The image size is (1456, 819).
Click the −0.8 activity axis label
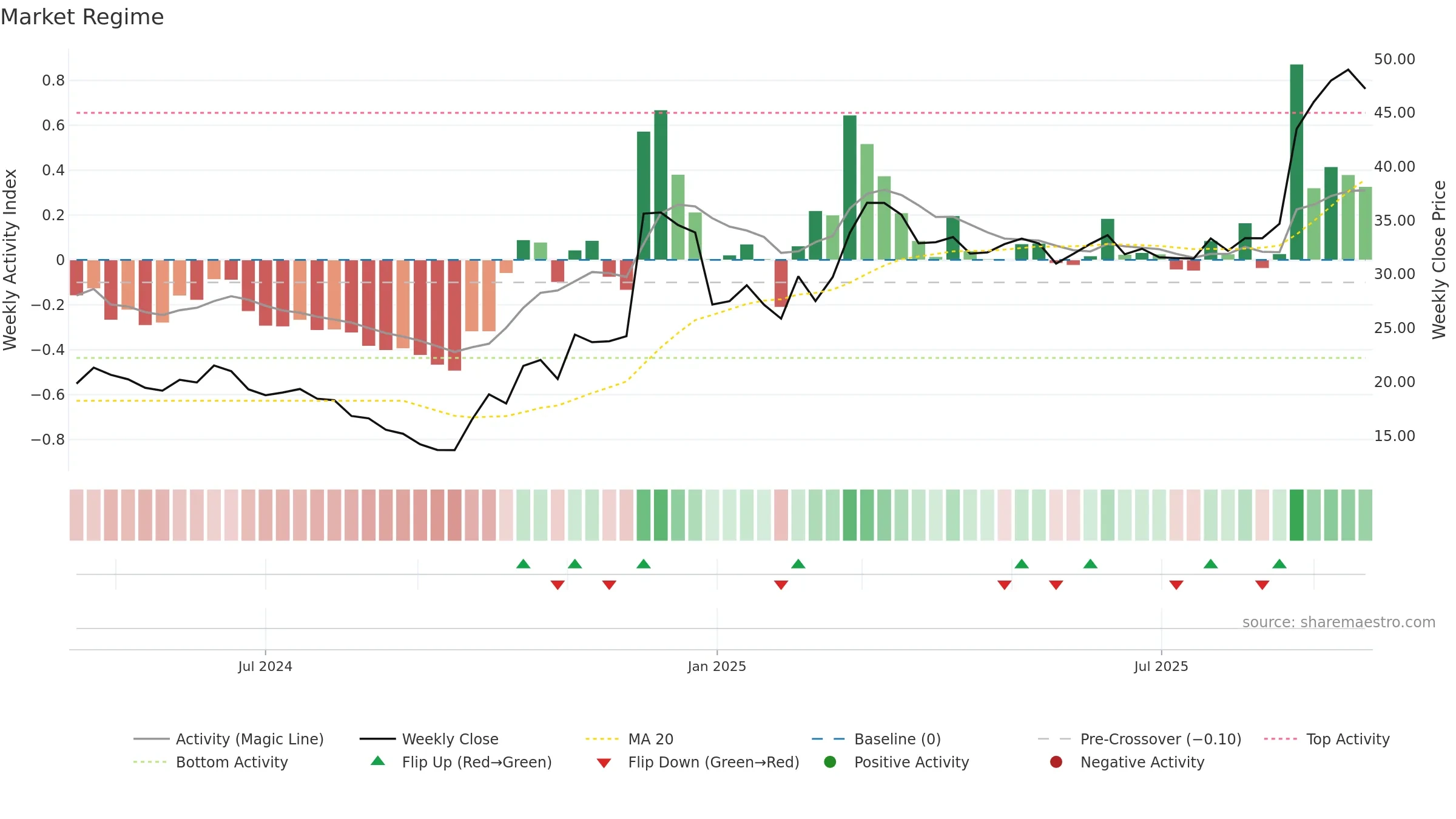(x=48, y=439)
